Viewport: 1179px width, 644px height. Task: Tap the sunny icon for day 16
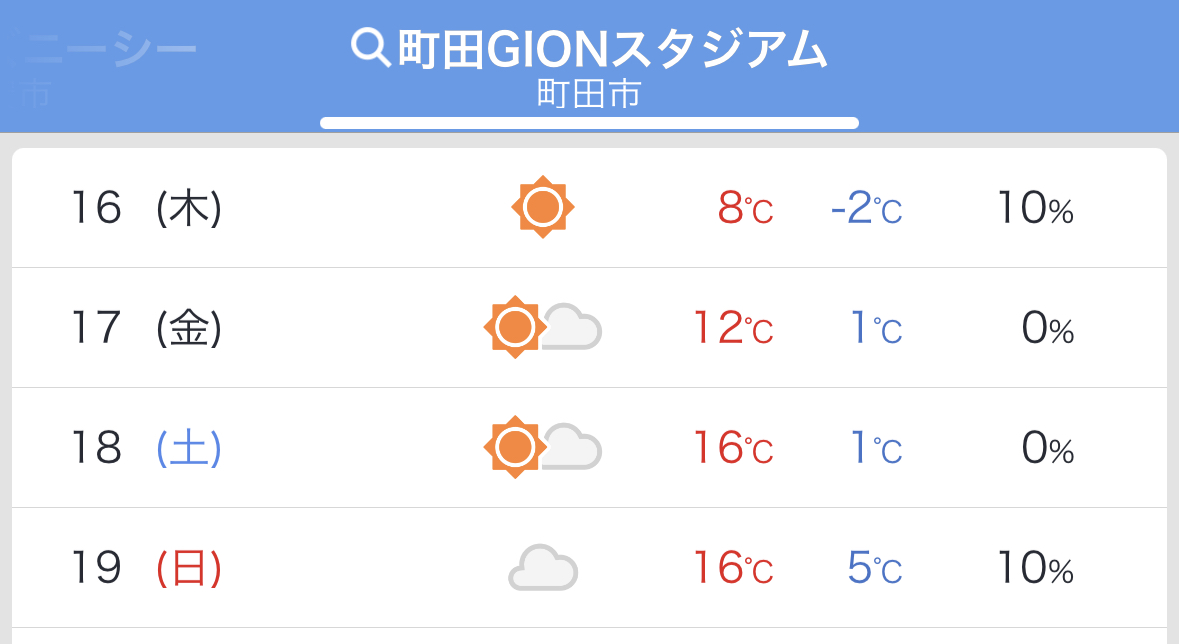543,207
